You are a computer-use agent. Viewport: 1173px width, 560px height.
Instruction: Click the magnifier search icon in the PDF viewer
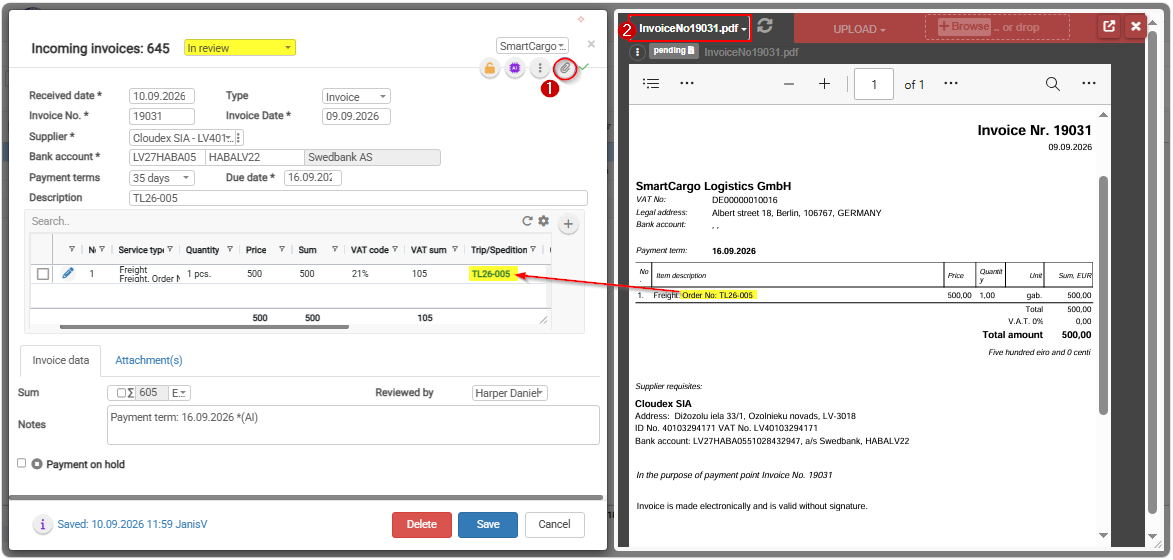[1053, 84]
